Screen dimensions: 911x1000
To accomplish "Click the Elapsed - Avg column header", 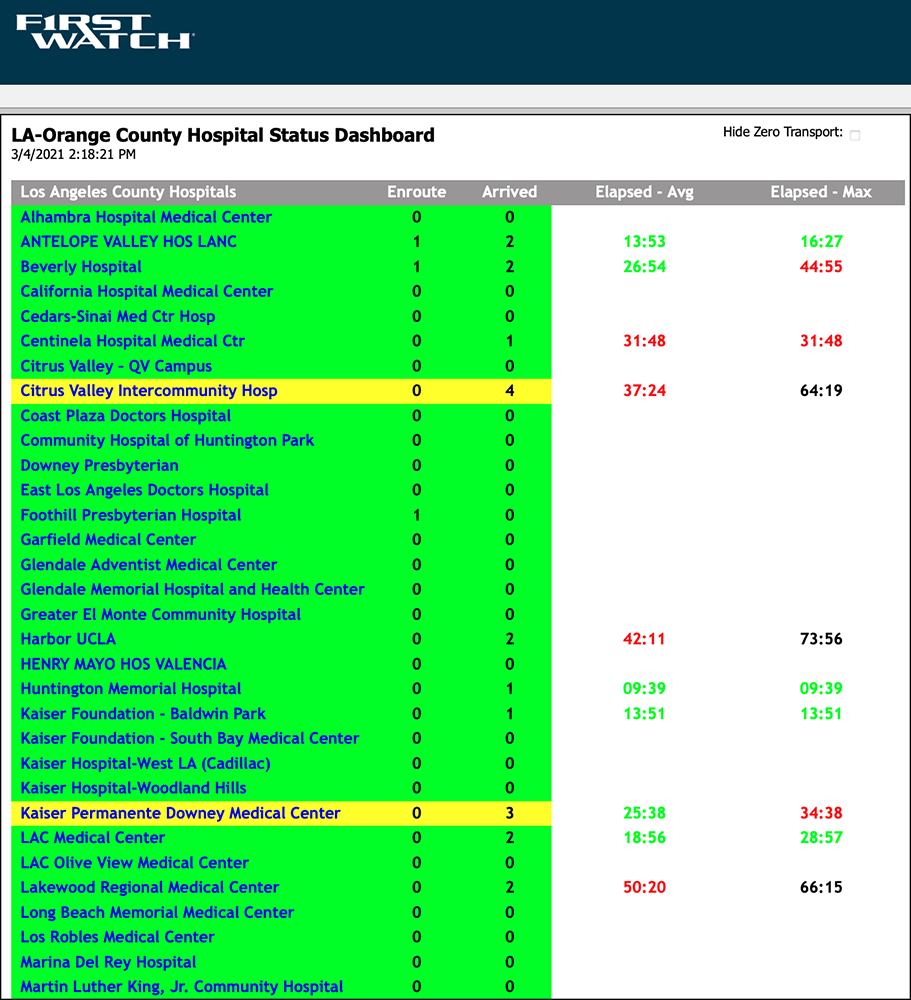I will [644, 192].
